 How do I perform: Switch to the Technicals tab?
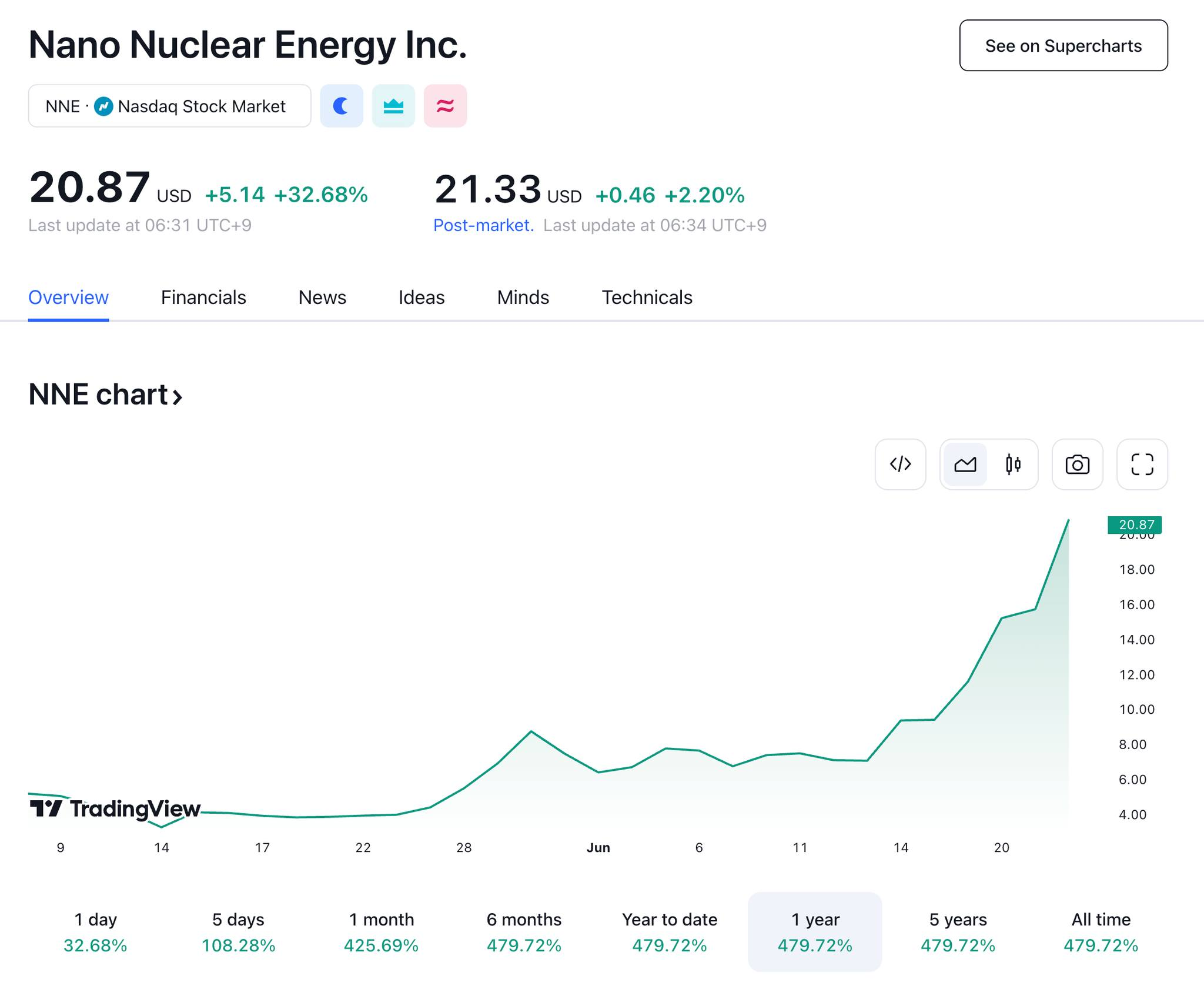[x=647, y=298]
